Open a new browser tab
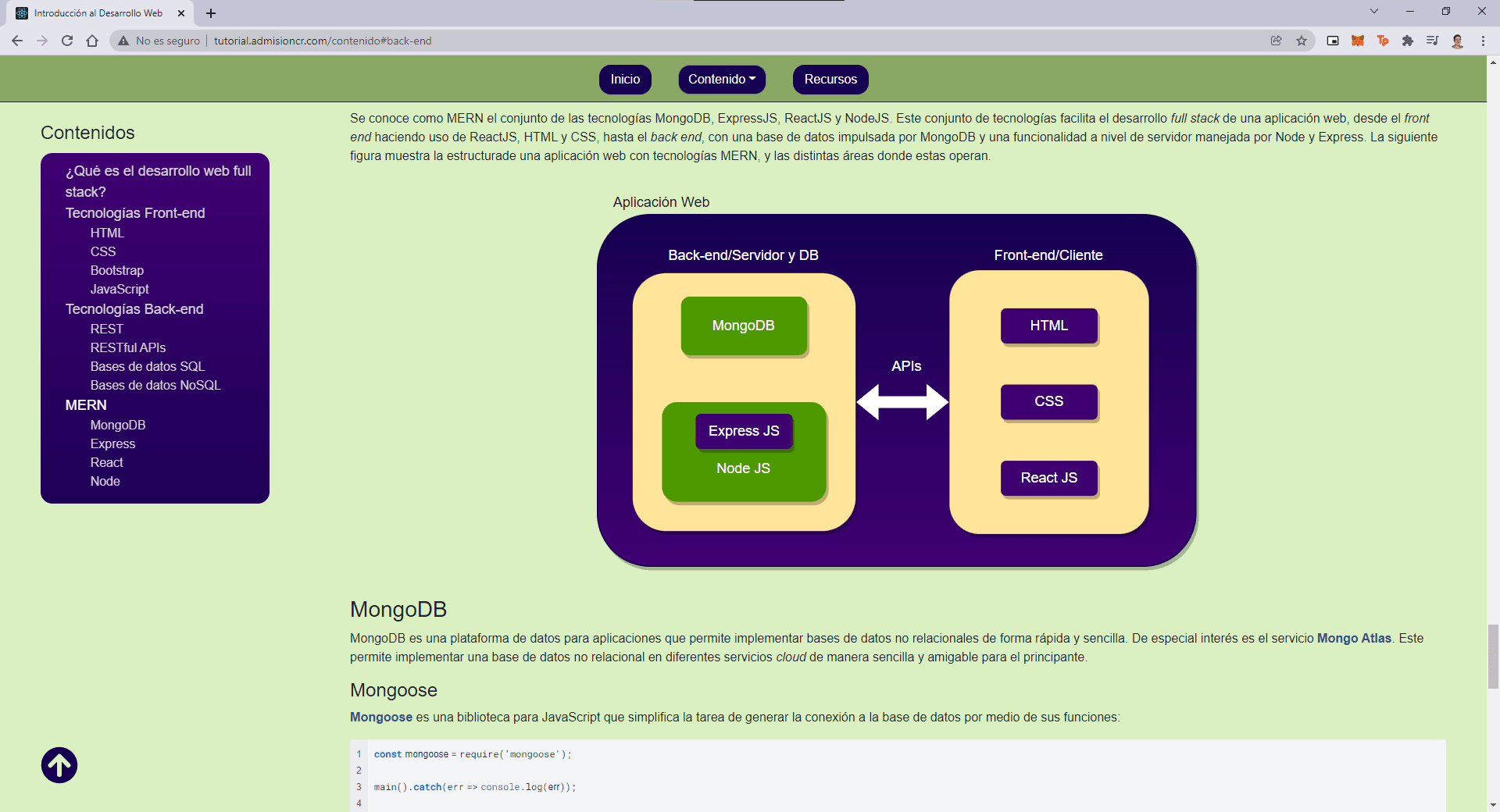Viewport: 1500px width, 812px height. (x=211, y=13)
